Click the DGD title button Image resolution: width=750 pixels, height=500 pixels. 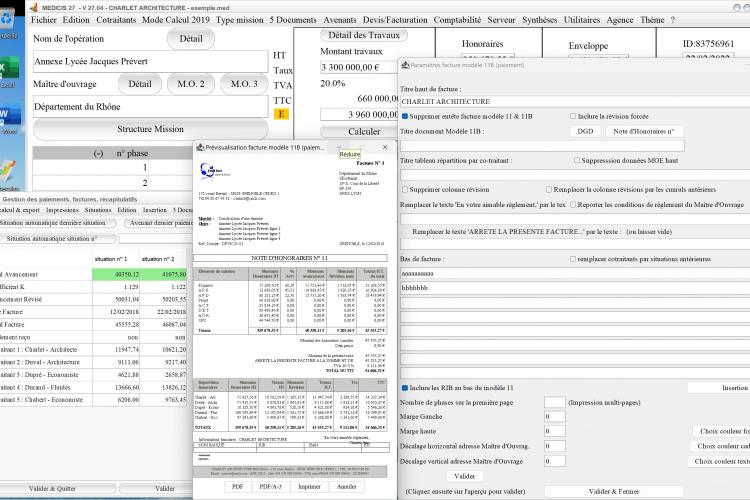585,131
